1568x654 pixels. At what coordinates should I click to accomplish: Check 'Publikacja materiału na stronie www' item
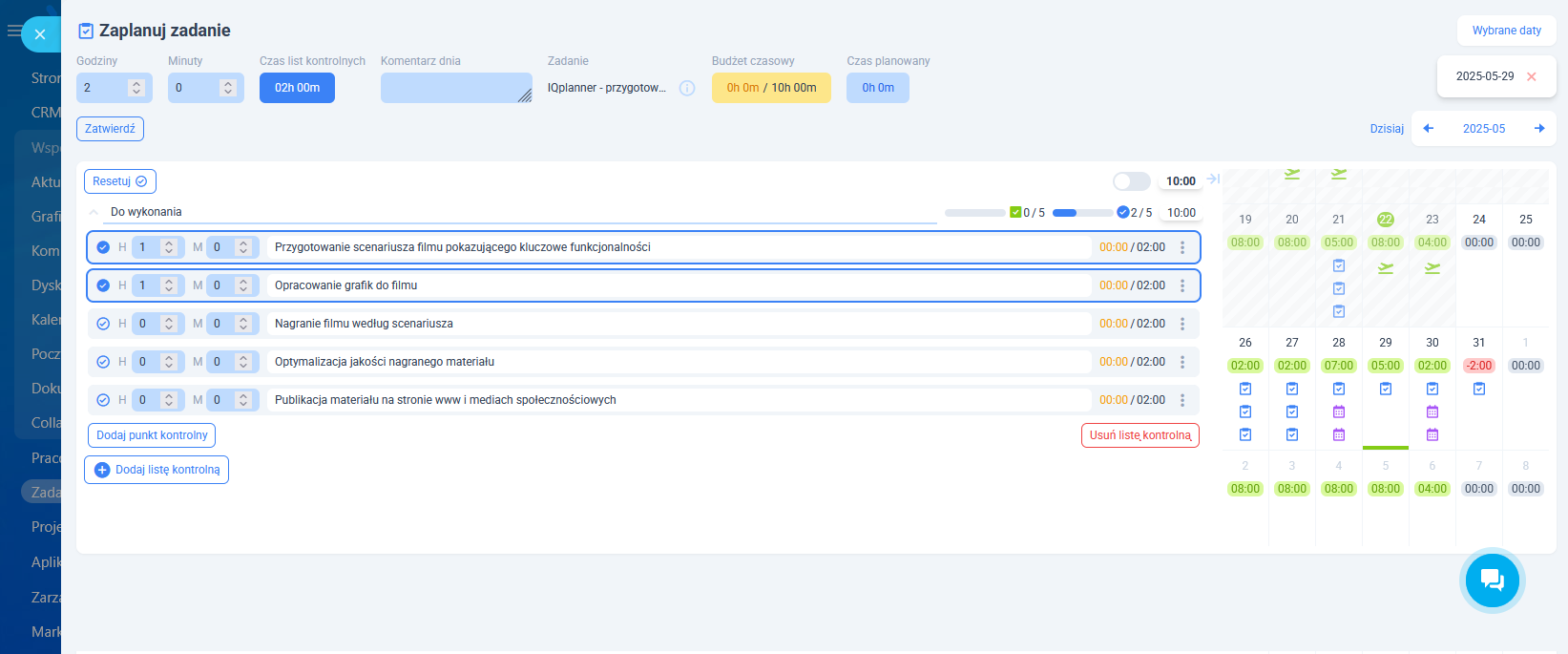coord(103,400)
